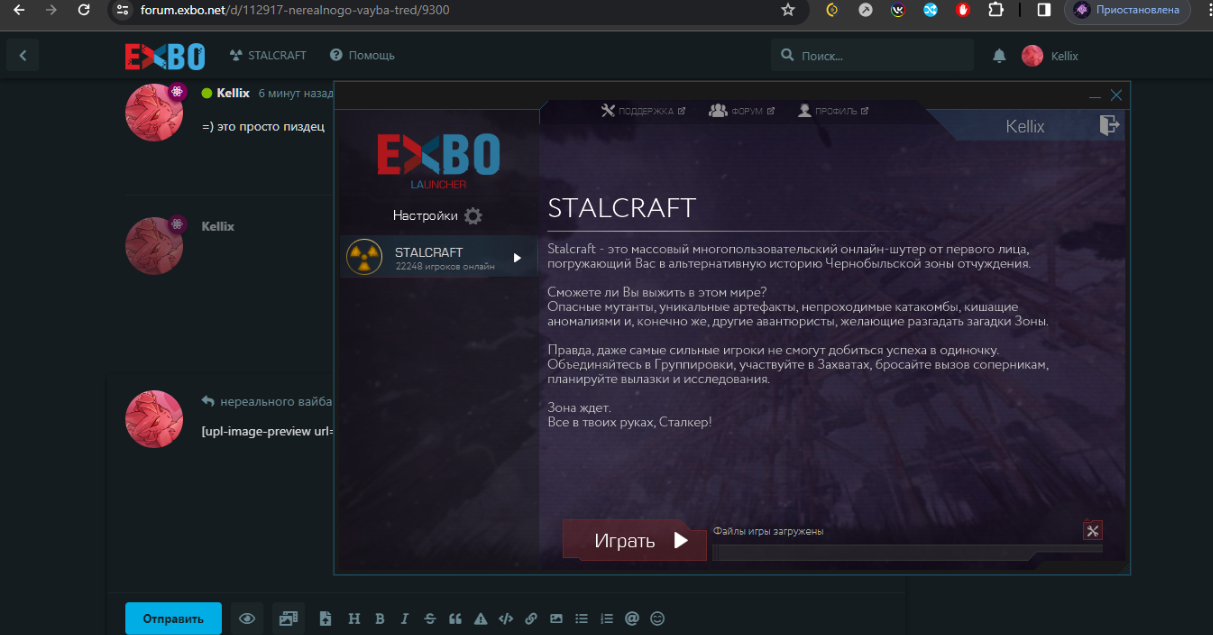This screenshot has height=635, width=1213.
Task: Open Форум link in the launcher header
Action: pos(741,111)
